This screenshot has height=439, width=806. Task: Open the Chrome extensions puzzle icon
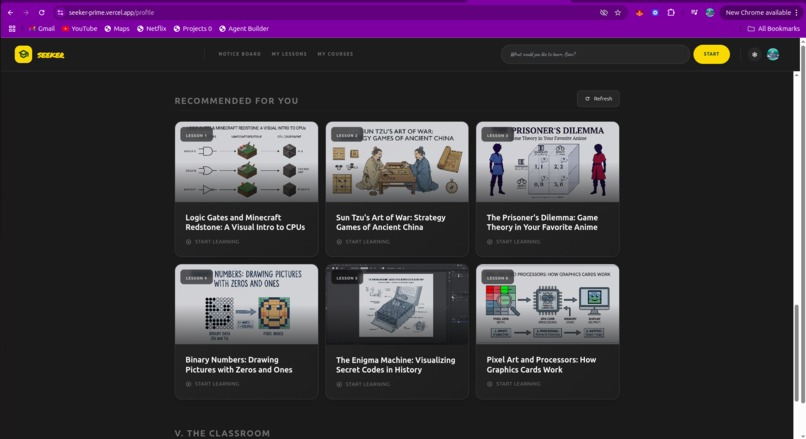671,12
